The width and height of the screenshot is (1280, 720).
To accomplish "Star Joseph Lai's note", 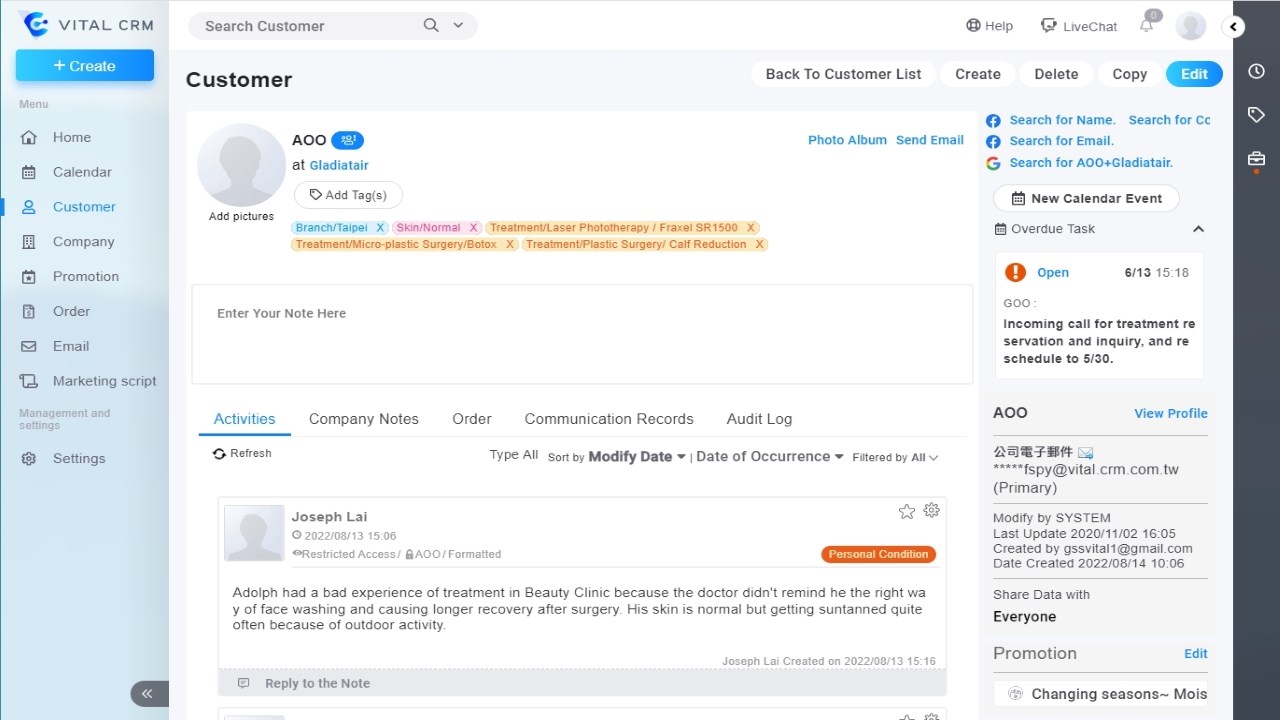I will pyautogui.click(x=907, y=511).
